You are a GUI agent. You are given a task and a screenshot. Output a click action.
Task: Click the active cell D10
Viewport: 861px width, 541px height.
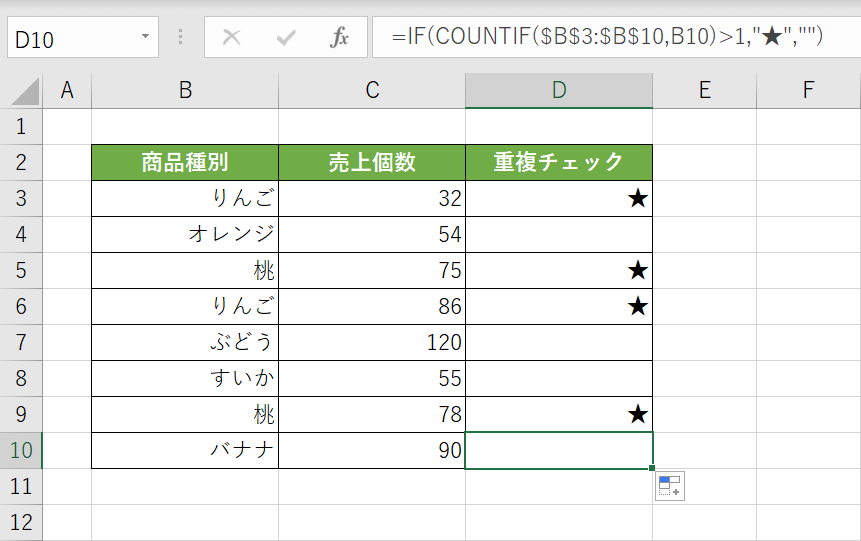coord(559,450)
